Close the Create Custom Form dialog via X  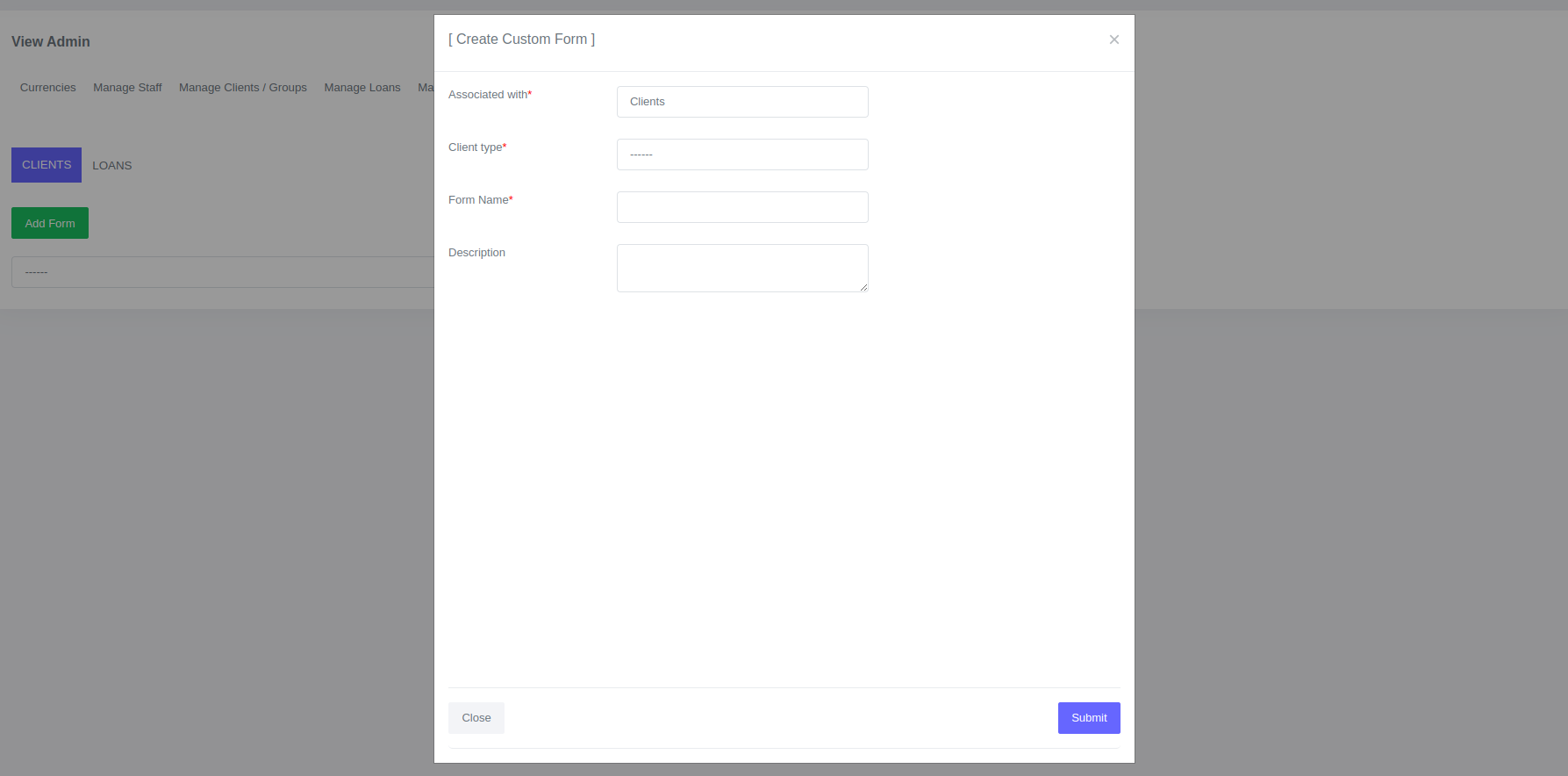[1113, 40]
